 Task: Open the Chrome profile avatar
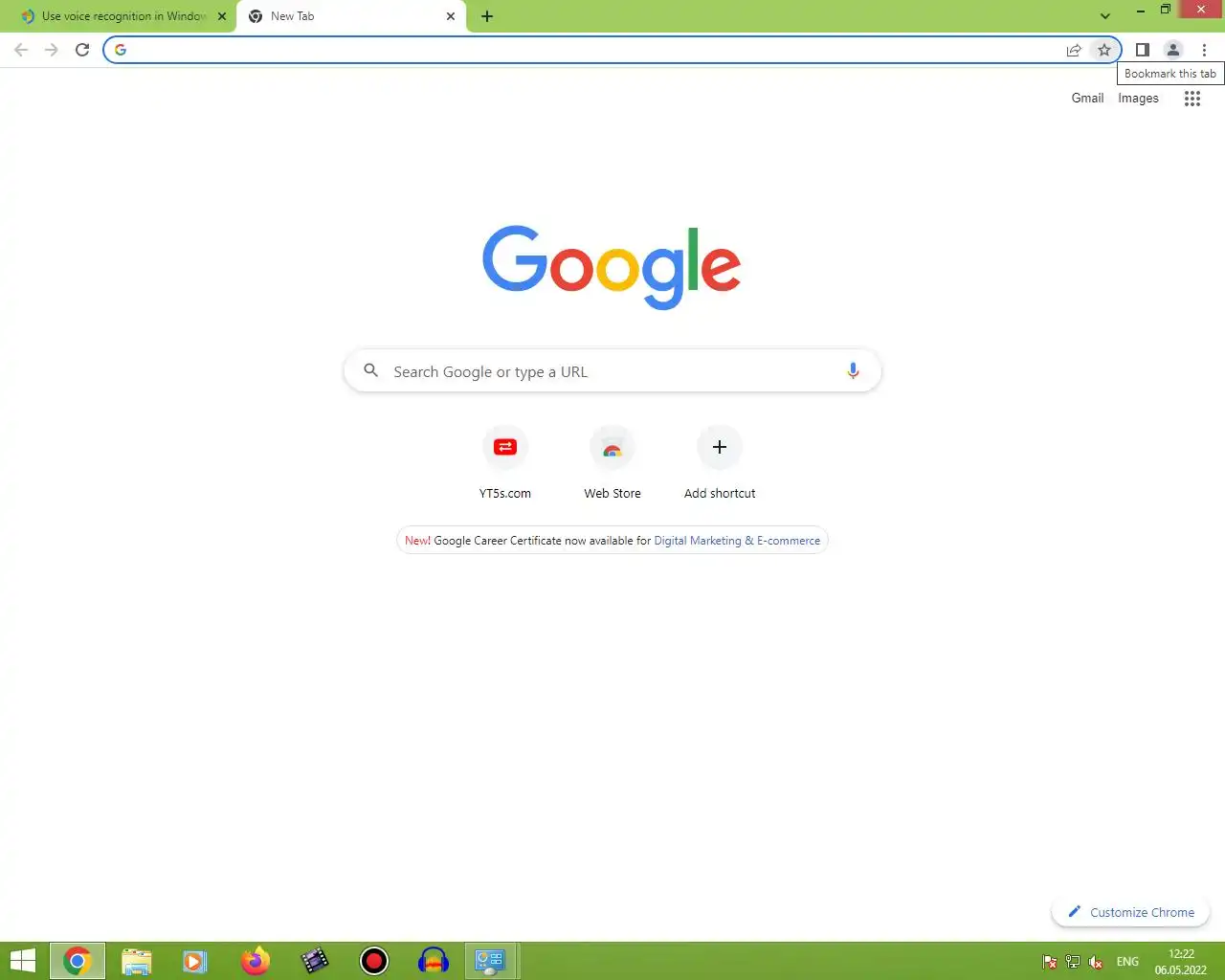tap(1173, 50)
